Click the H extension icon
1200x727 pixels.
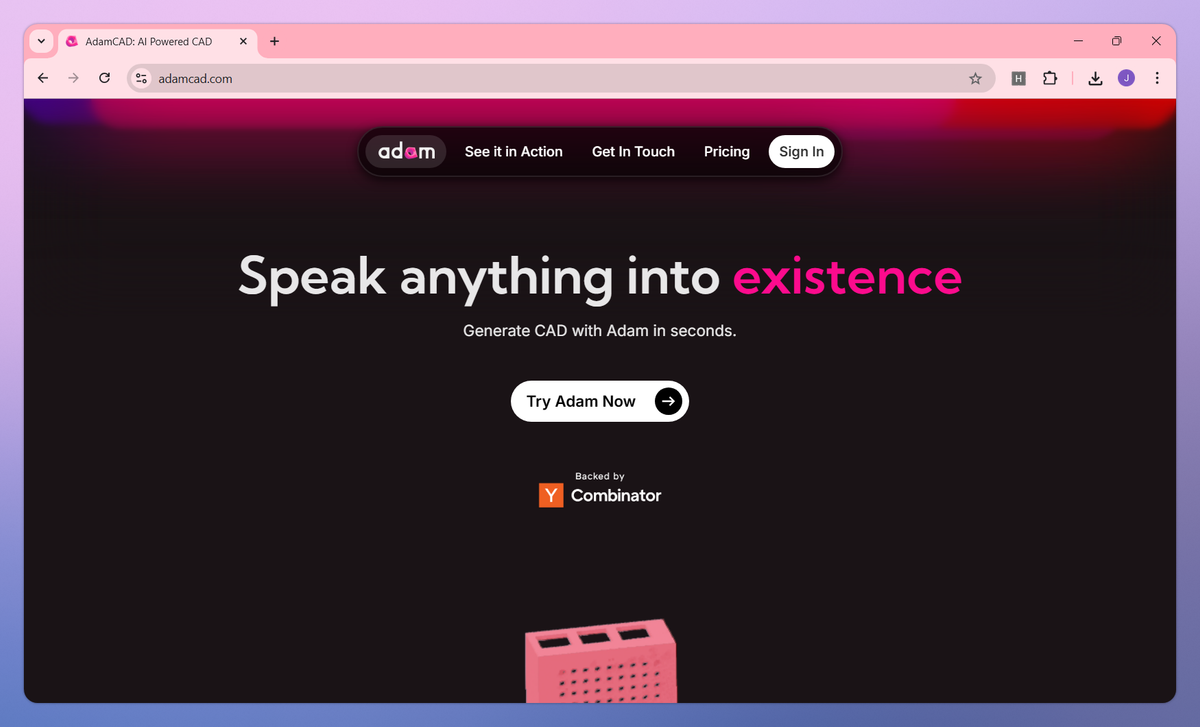(1019, 78)
